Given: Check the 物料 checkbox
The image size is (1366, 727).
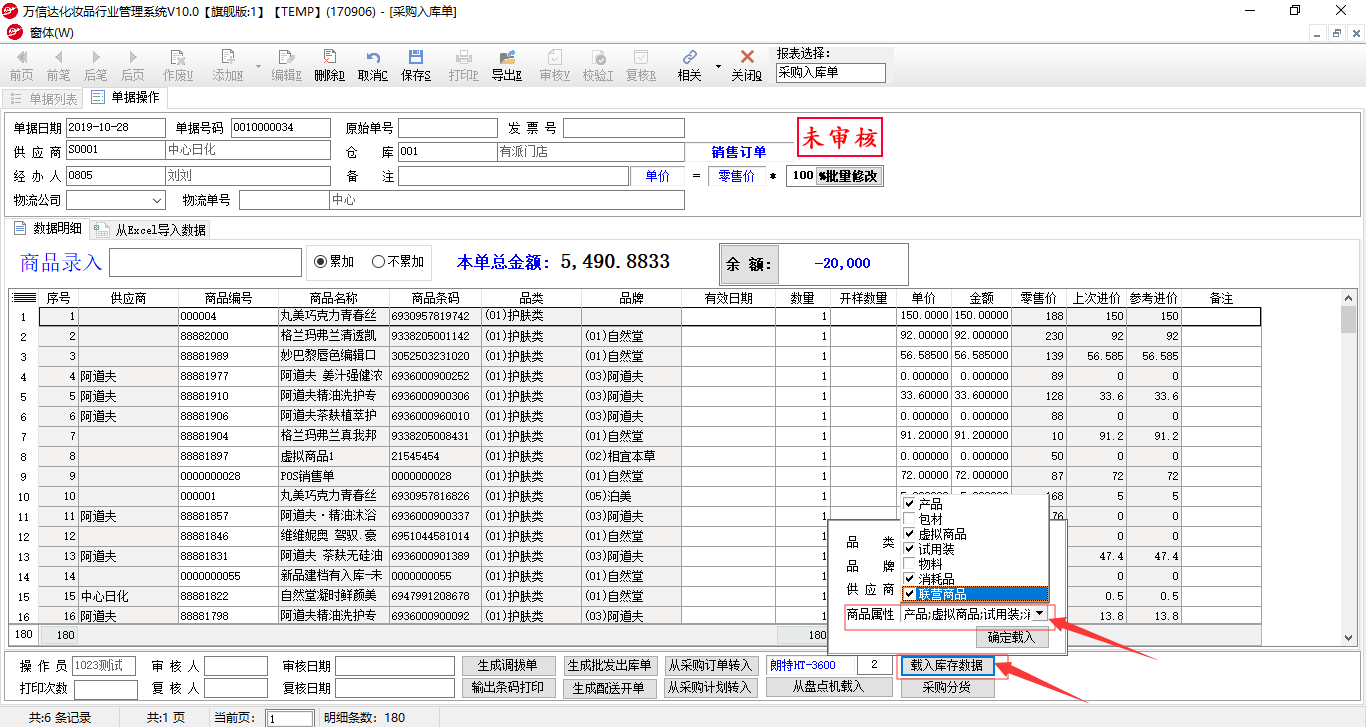Looking at the screenshot, I should click(909, 564).
